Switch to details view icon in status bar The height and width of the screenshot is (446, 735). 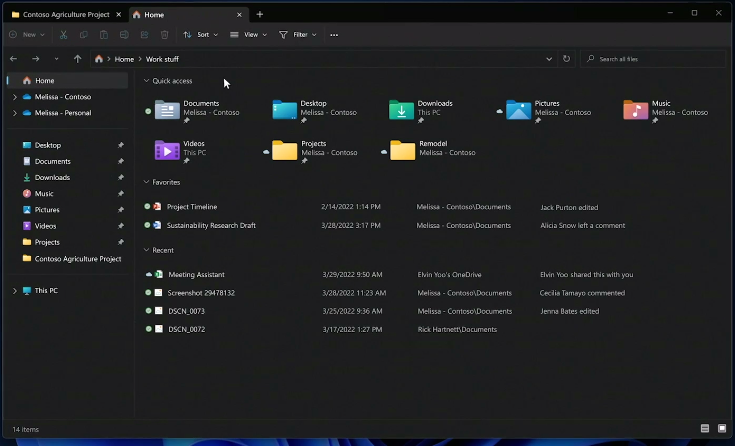[705, 428]
